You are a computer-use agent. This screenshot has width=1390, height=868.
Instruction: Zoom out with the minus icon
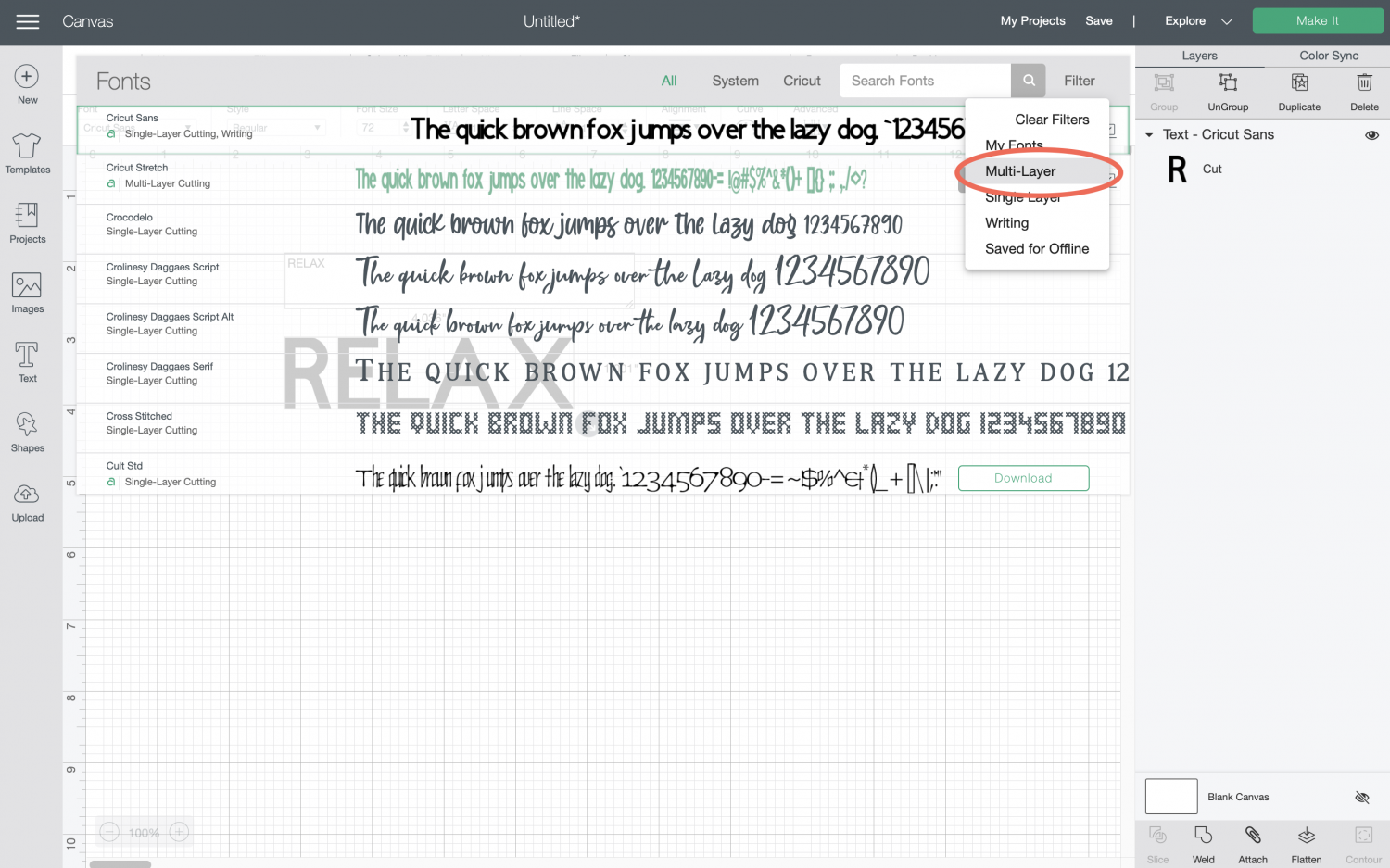(x=109, y=832)
